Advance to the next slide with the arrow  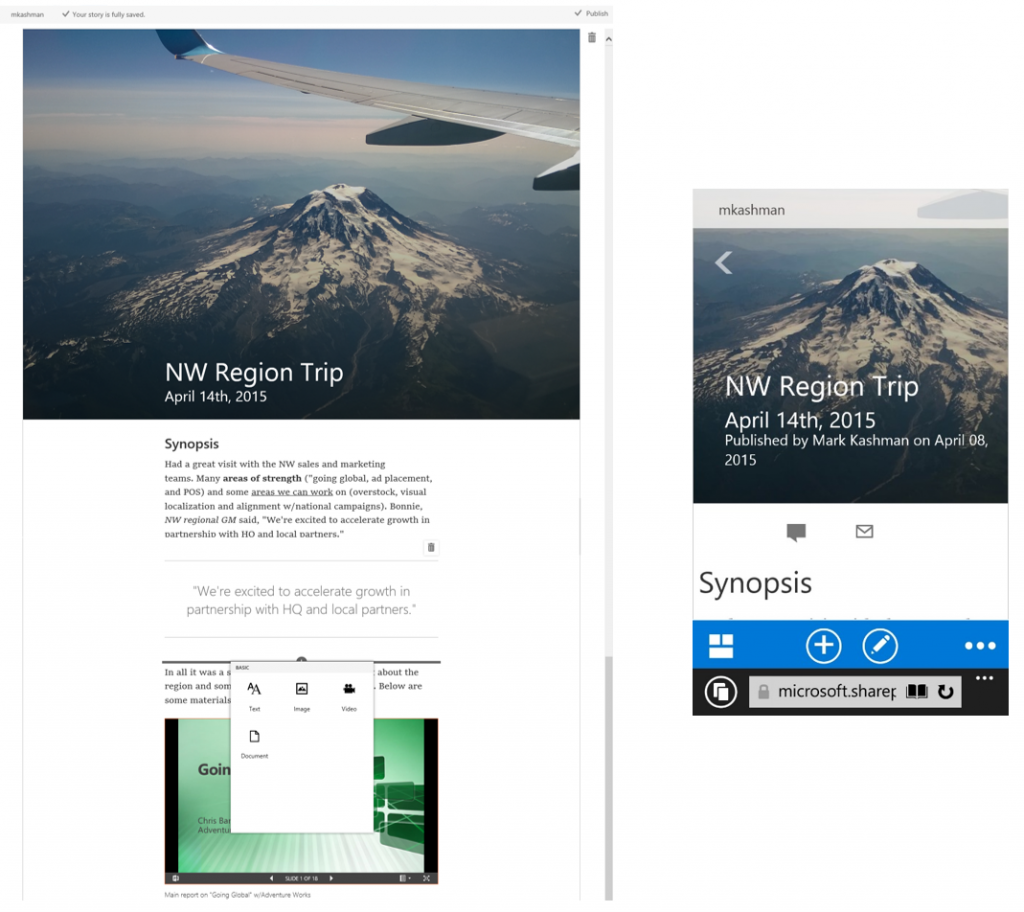coord(332,878)
